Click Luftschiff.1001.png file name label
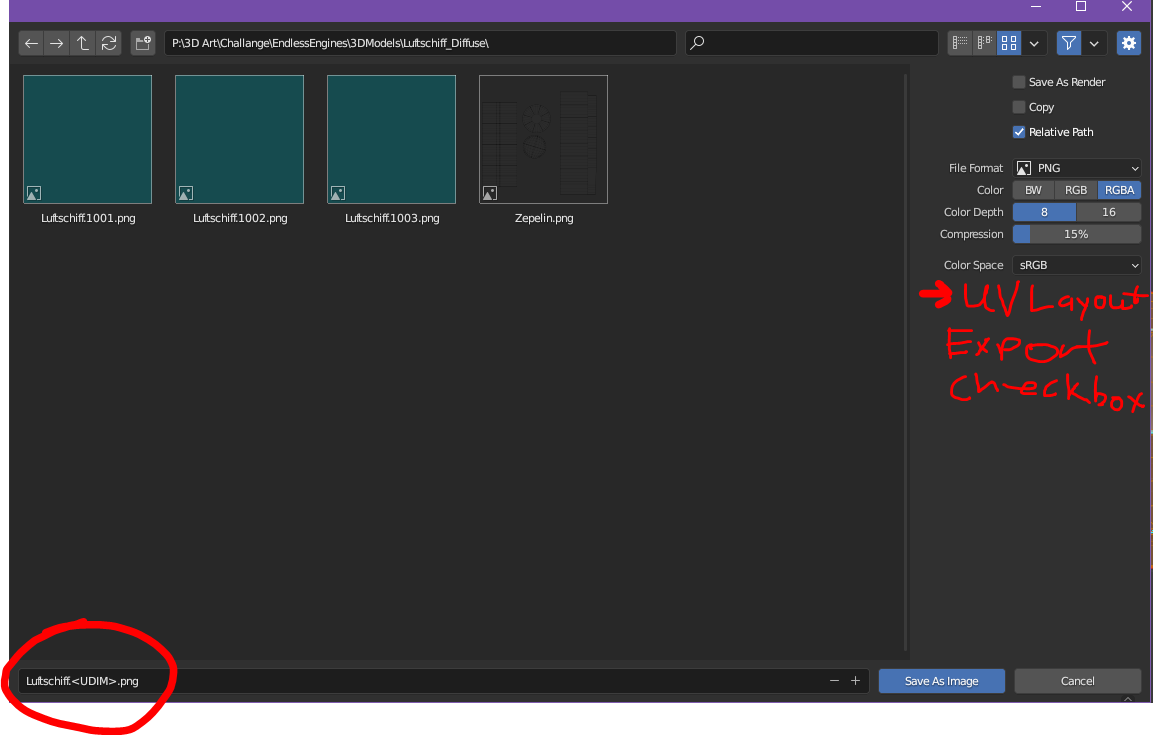The height and width of the screenshot is (735, 1153). coord(88,218)
